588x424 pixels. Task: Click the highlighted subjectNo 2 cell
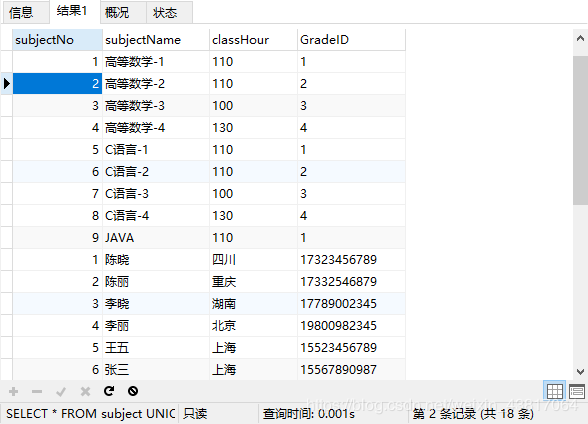57,84
